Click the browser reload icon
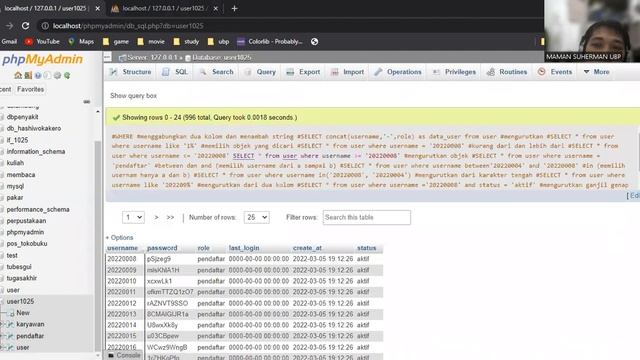This screenshot has width=640, height=360. (25, 26)
